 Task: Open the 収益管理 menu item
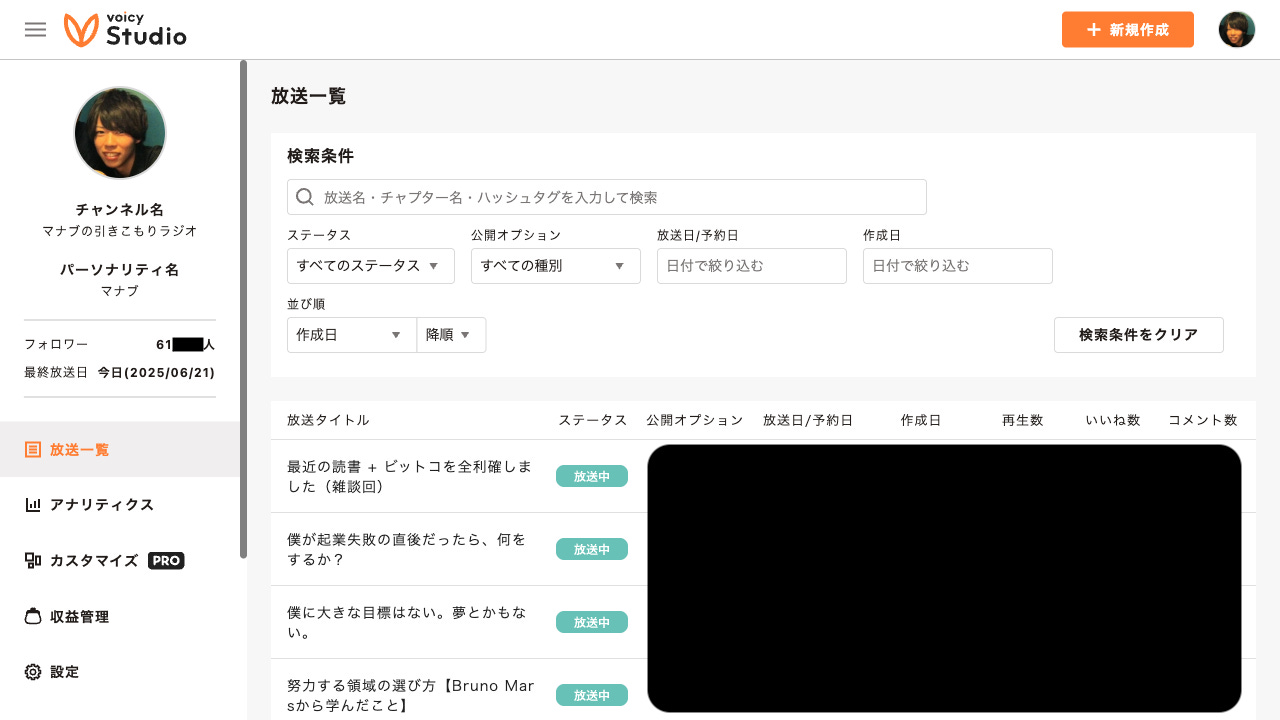(x=120, y=617)
